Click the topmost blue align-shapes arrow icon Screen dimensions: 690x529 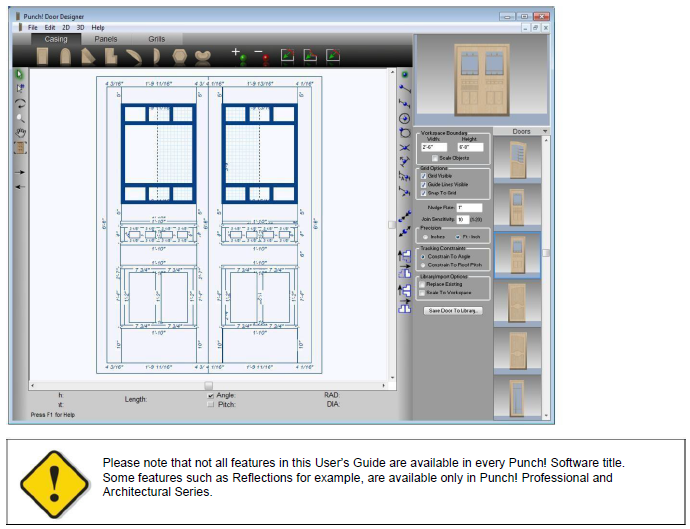pos(404,255)
